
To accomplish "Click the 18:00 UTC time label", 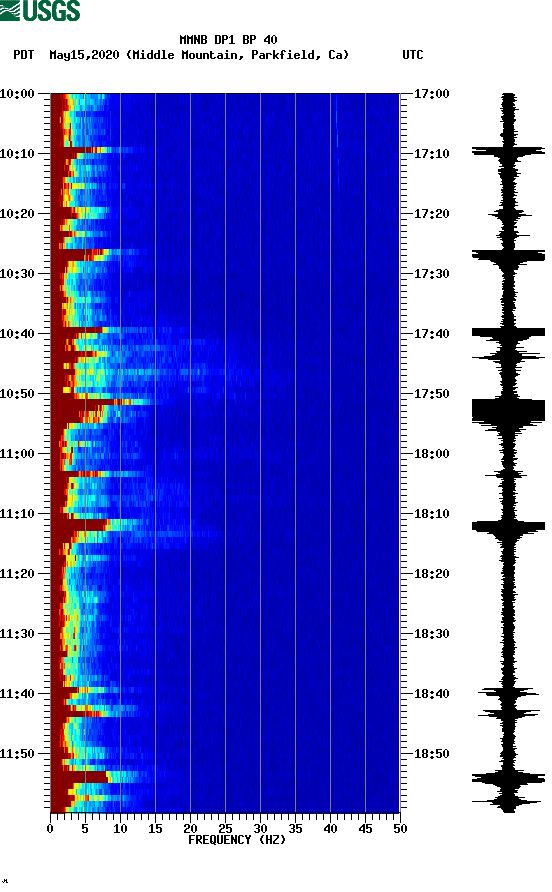I will (x=432, y=454).
